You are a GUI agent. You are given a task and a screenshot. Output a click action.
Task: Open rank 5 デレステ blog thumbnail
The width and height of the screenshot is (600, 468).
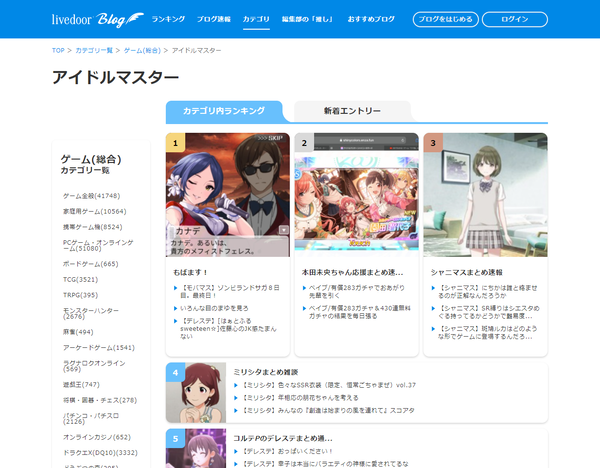[196, 448]
